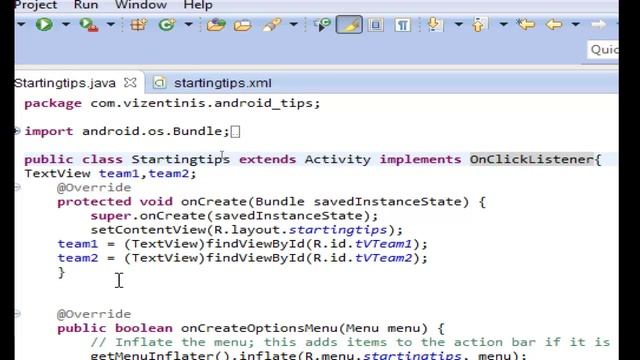Toggle the Java editor breadcrumb

322,25
